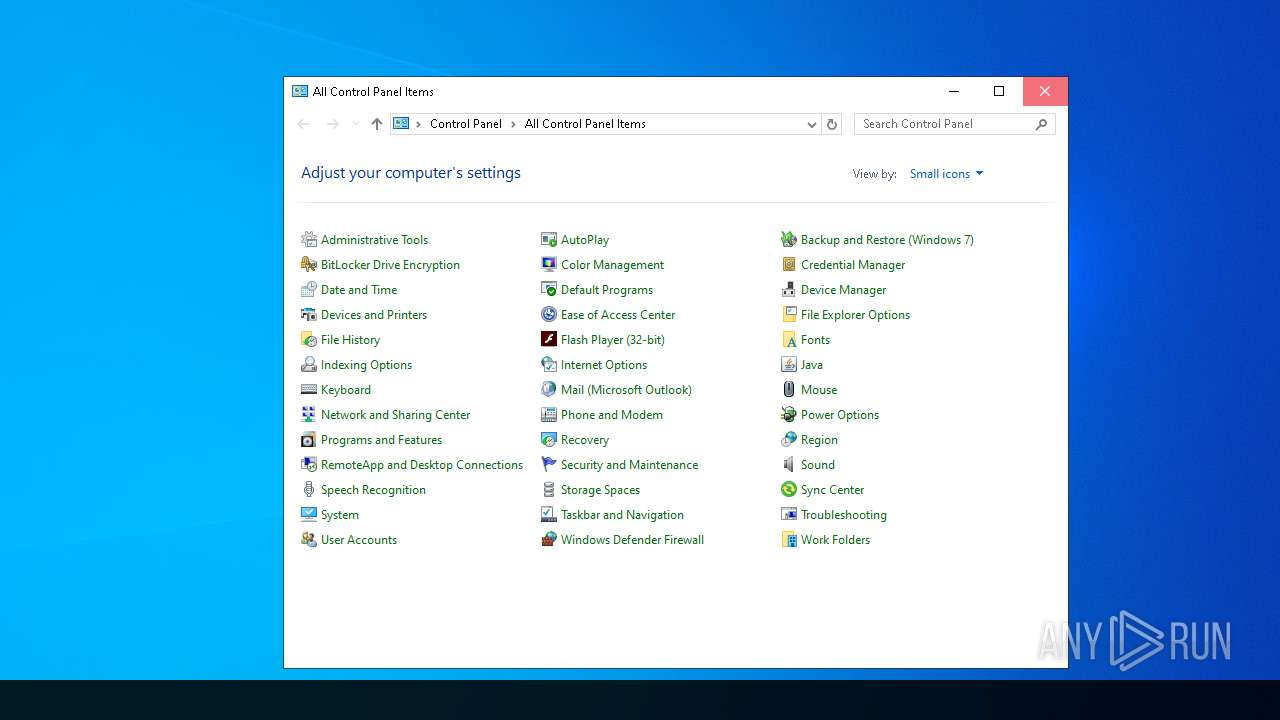Viewport: 1280px width, 720px height.
Task: Open the Internet Options icon
Action: click(x=549, y=365)
